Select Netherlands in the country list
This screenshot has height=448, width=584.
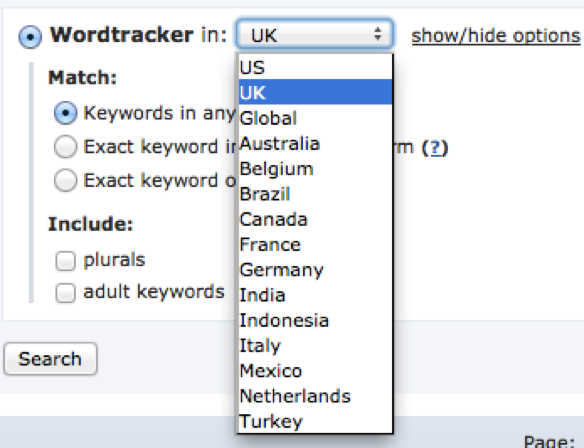[315, 396]
